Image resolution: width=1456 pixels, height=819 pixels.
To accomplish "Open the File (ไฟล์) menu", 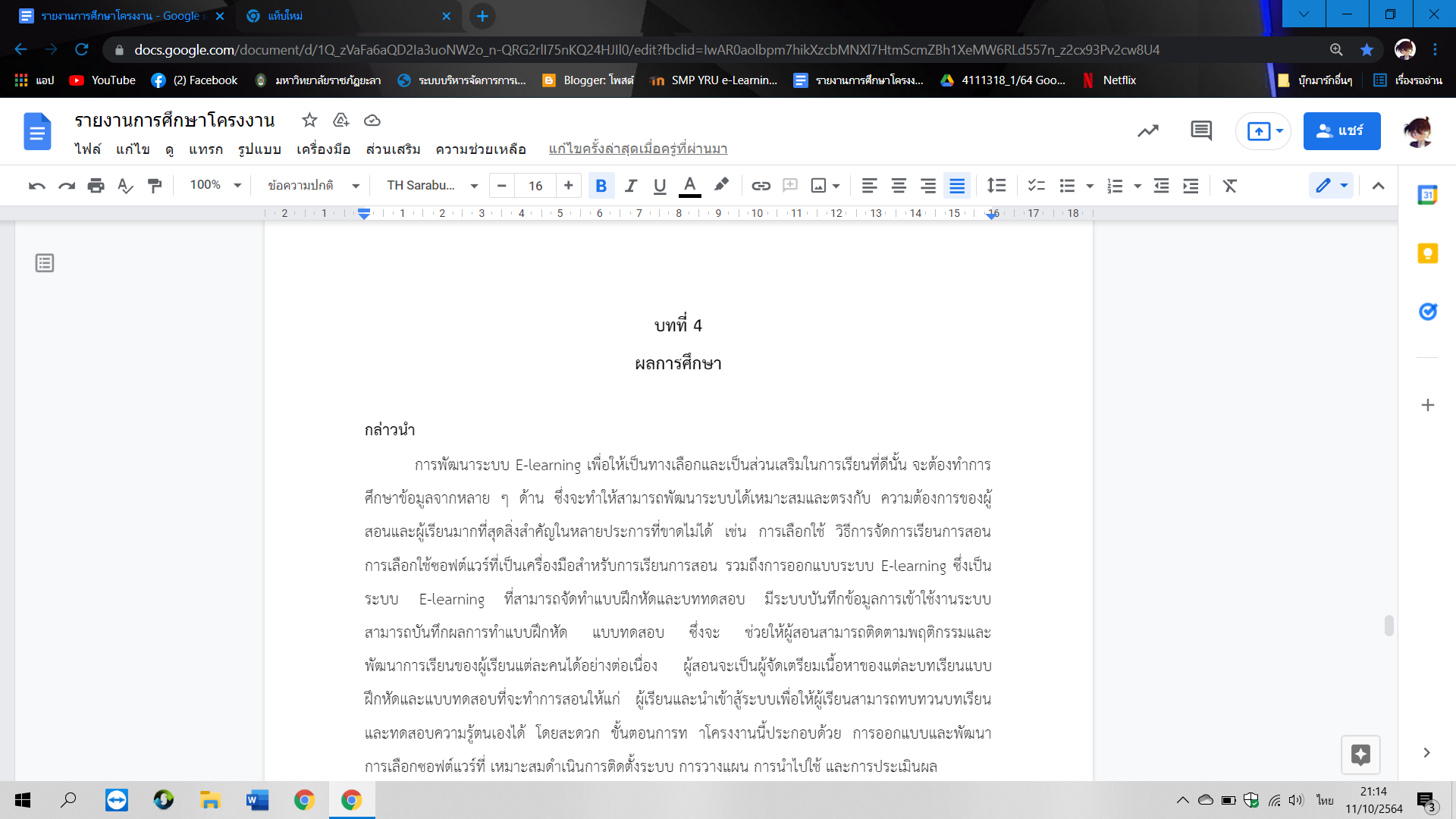I will pyautogui.click(x=87, y=149).
